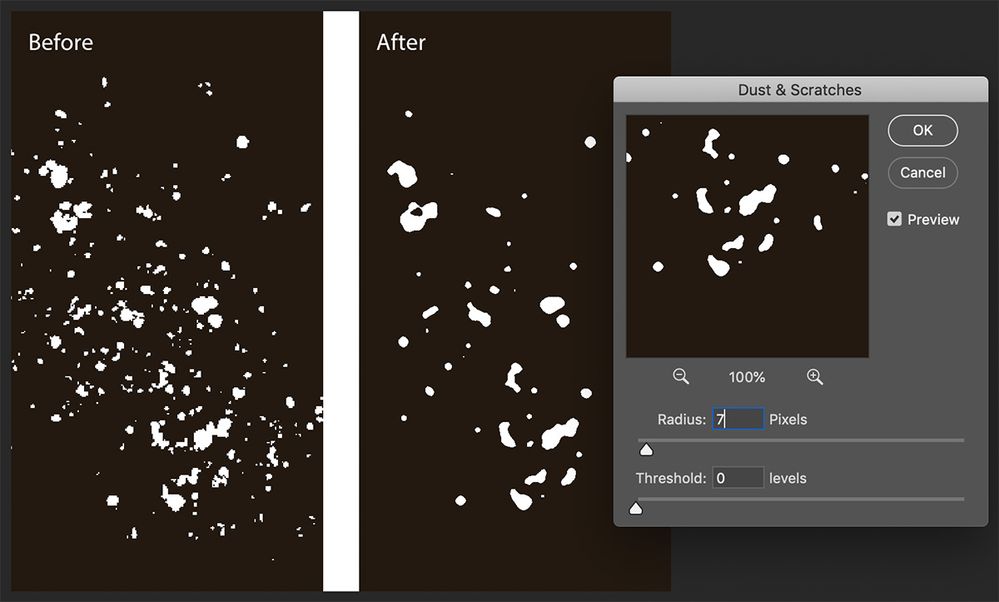Click in the Threshold input field
The width and height of the screenshot is (999, 602).
(738, 478)
